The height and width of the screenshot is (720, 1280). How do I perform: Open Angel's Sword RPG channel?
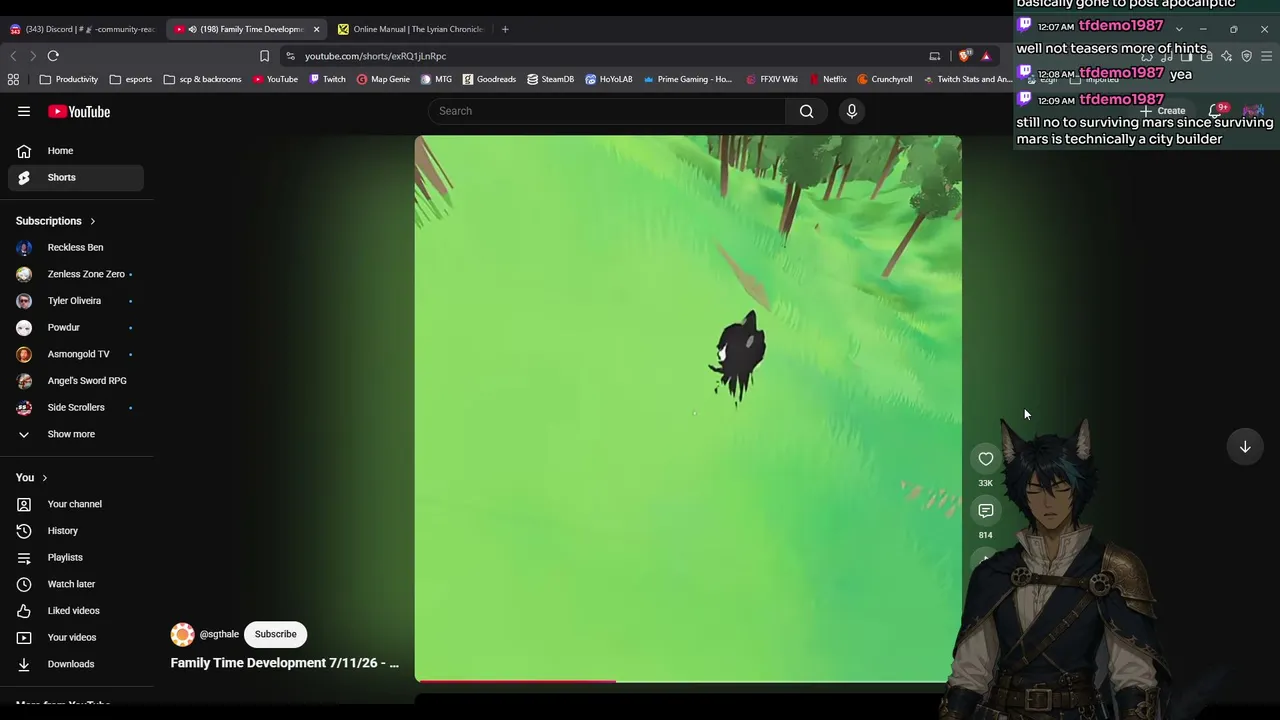click(76, 381)
